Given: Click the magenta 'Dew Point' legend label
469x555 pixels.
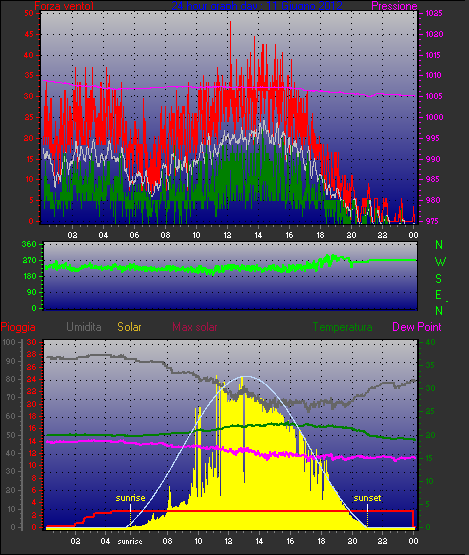Looking at the screenshot, I should (417, 327).
